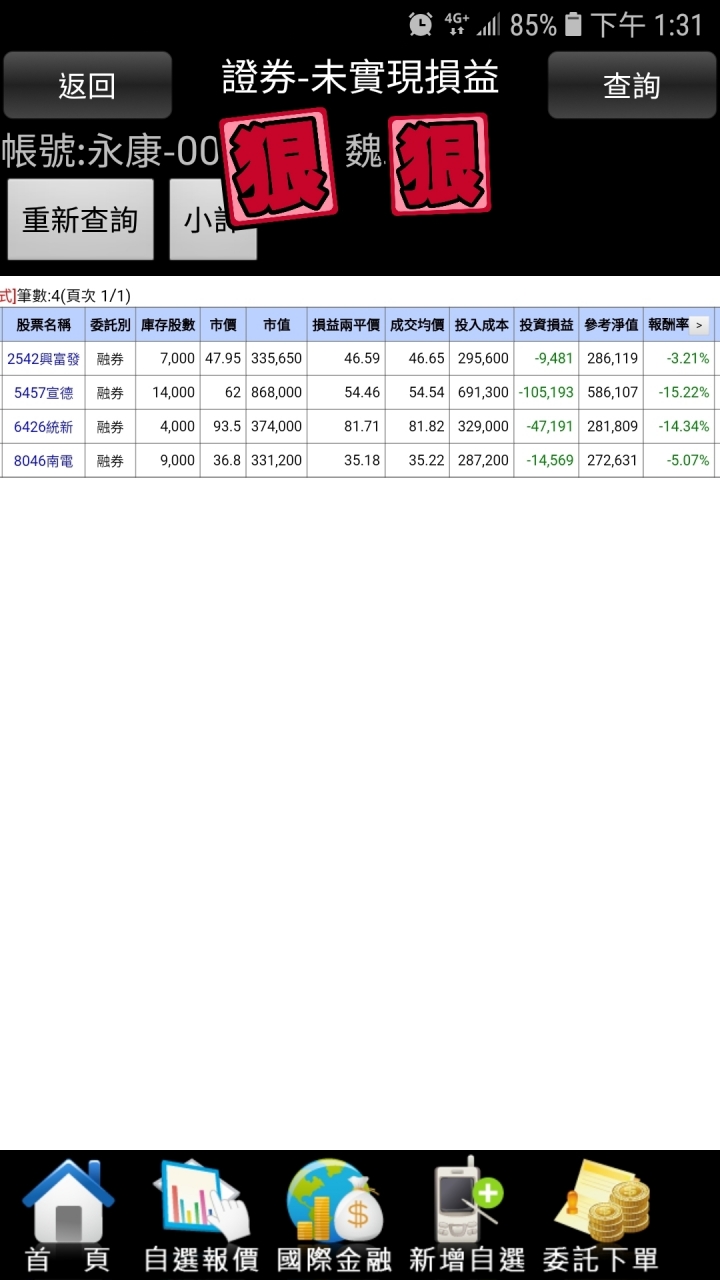Viewport: 720px width, 1280px height.
Task: Open 委託下單 place order icon
Action: 600,1215
